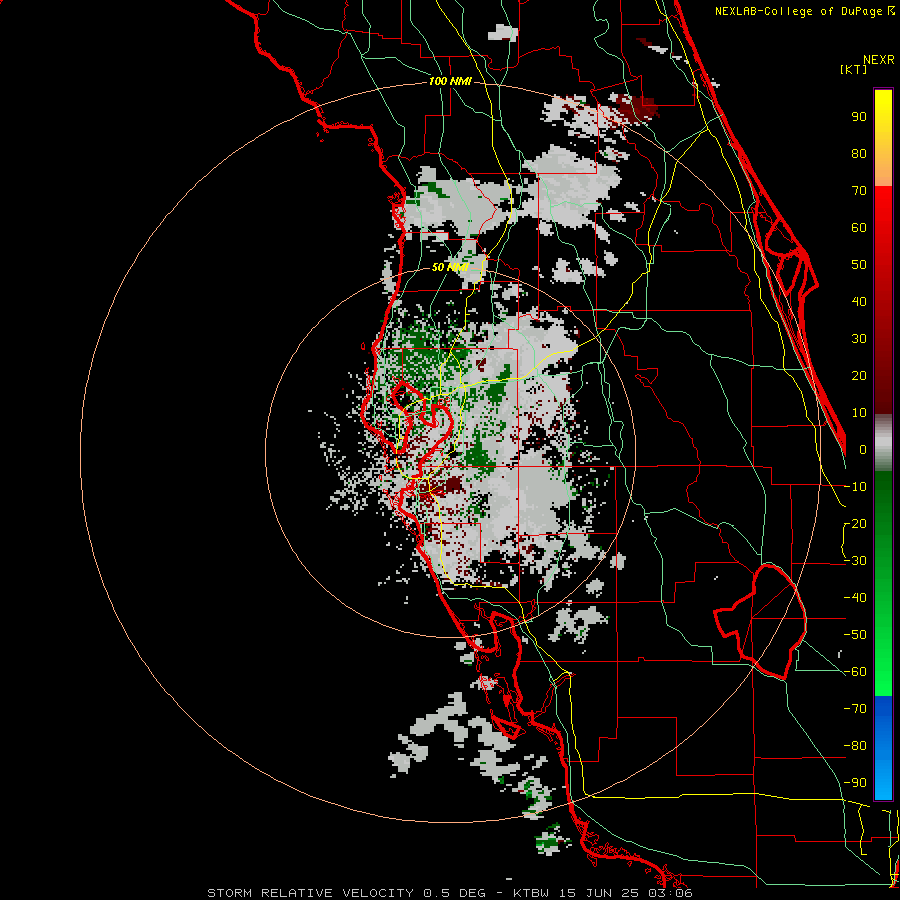Click the positive 50 scale label

click(859, 265)
